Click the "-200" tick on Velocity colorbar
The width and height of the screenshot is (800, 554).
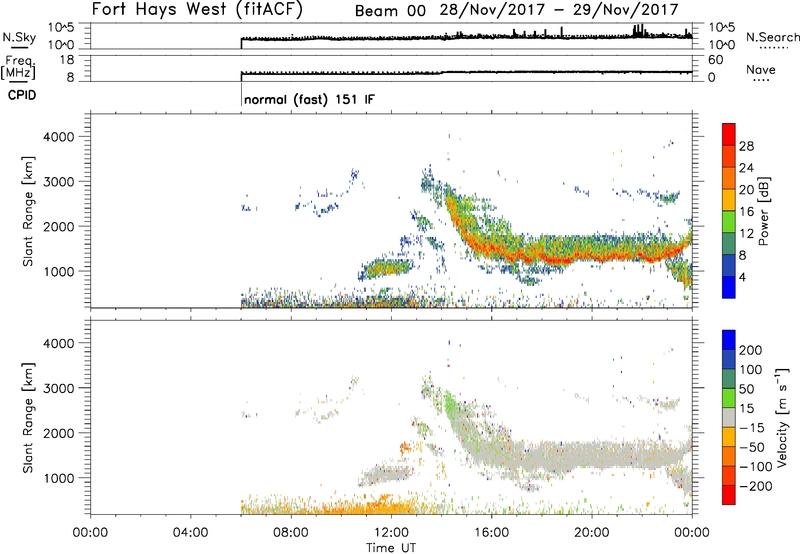tap(756, 486)
